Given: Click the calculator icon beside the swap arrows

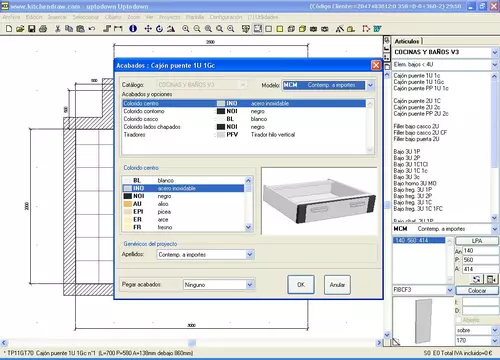Looking at the screenshot, I should [x=491, y=279].
